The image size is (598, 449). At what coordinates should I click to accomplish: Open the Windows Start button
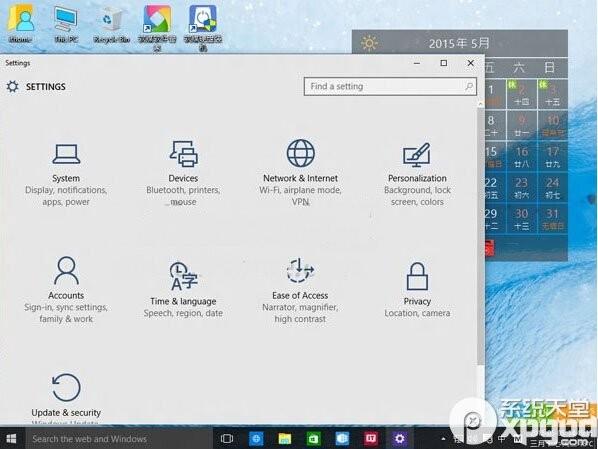pyautogui.click(x=11, y=439)
